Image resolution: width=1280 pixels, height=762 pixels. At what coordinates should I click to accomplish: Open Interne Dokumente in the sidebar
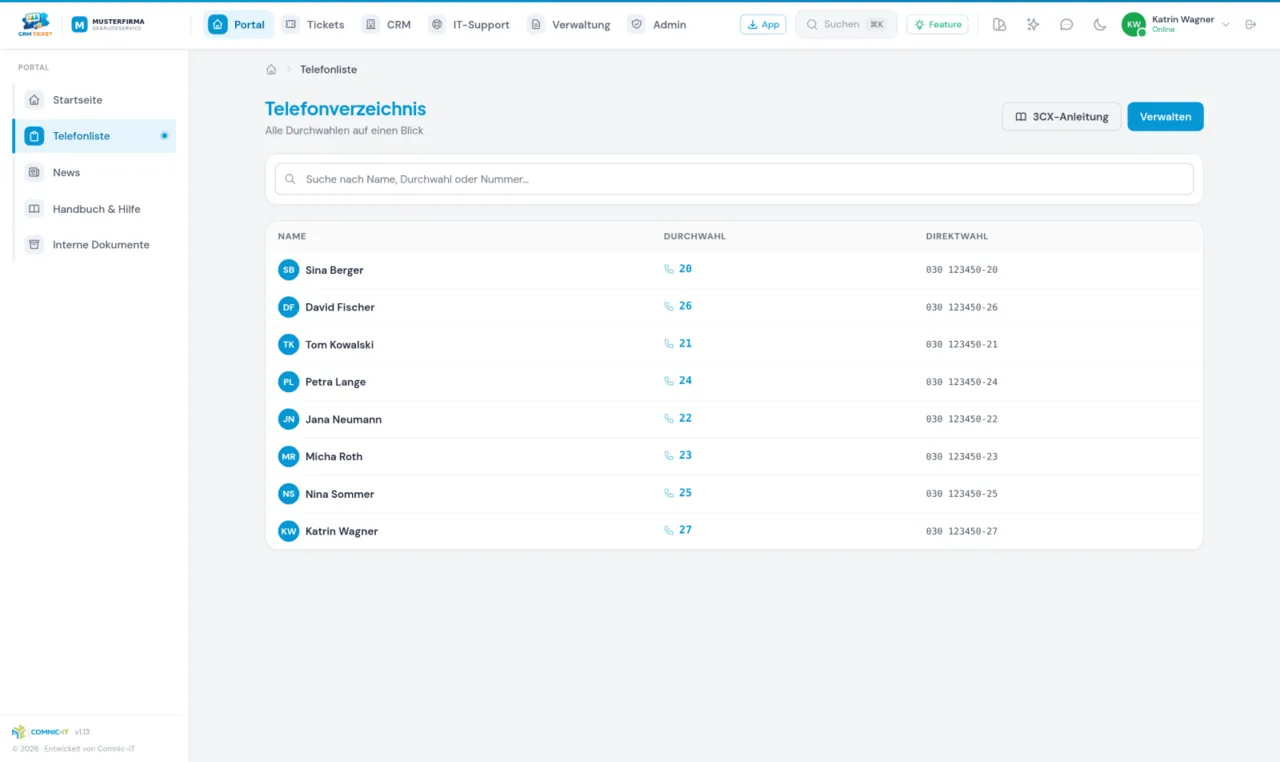pos(95,245)
